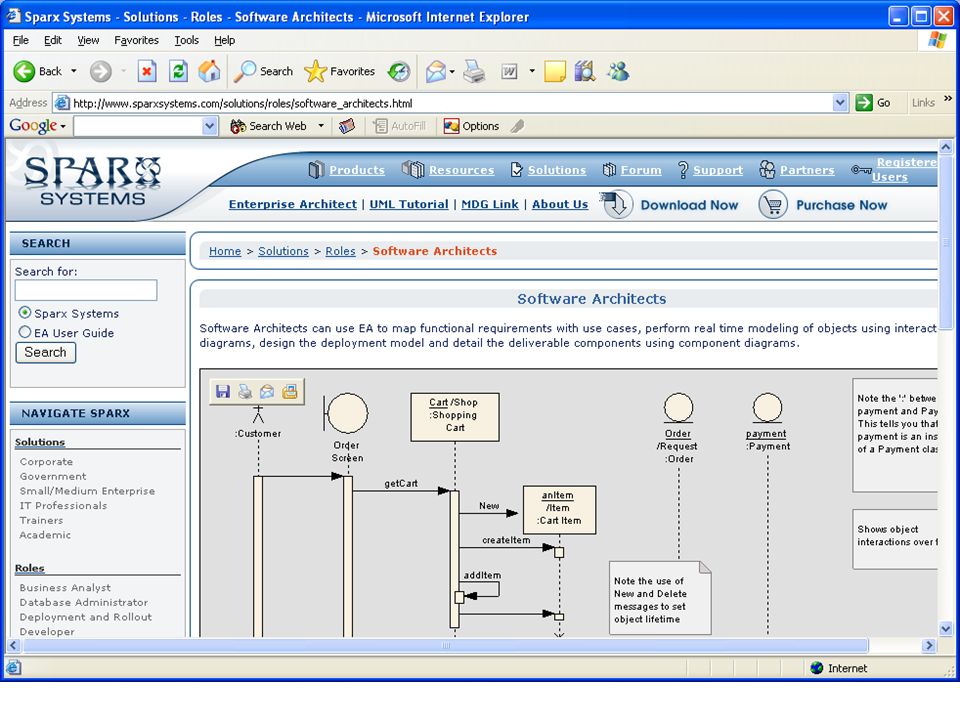
Task: Click the About Us link
Action: [x=560, y=204]
